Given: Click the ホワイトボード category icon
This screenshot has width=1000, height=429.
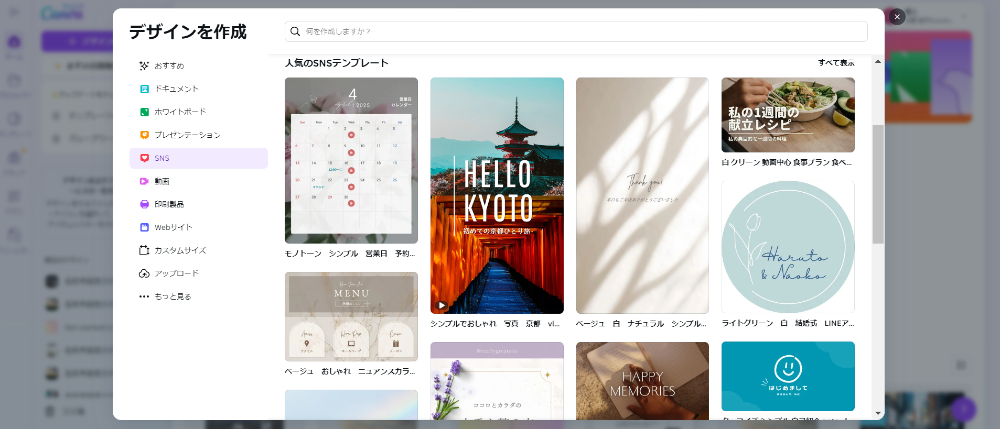Looking at the screenshot, I should pos(144,112).
